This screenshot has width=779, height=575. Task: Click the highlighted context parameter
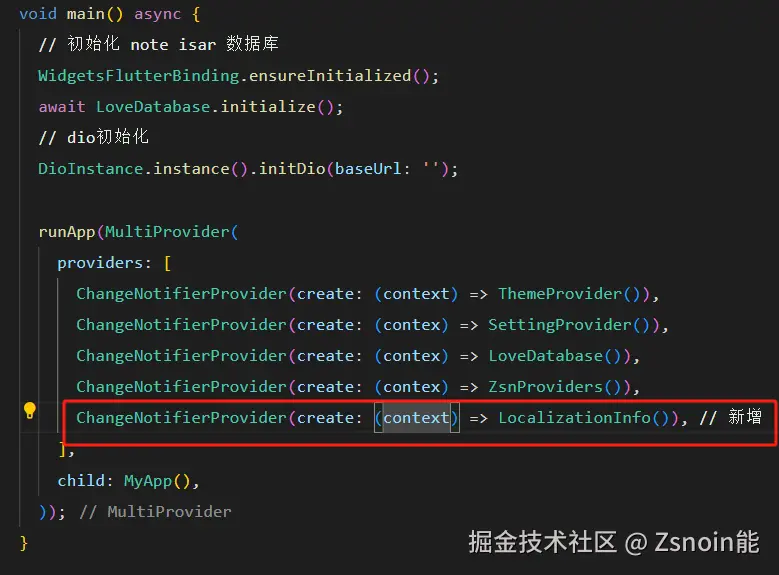[x=416, y=417]
